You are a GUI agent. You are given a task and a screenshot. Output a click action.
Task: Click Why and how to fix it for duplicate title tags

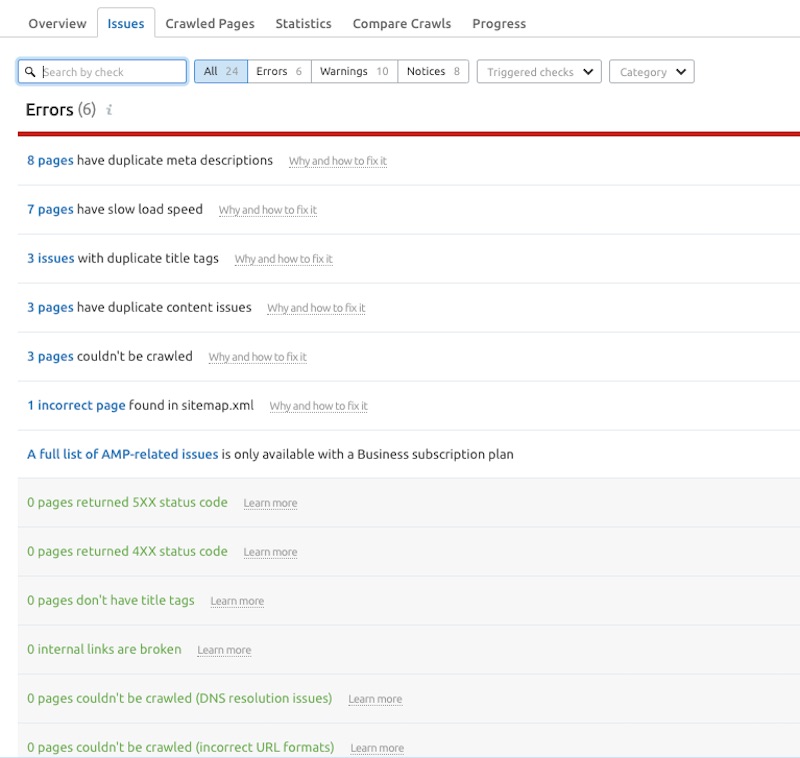point(284,259)
